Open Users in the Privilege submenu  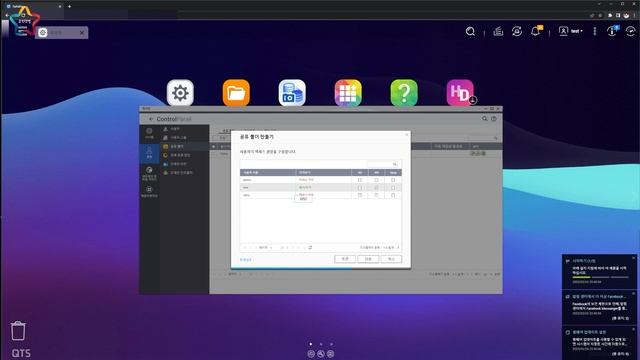click(x=184, y=129)
